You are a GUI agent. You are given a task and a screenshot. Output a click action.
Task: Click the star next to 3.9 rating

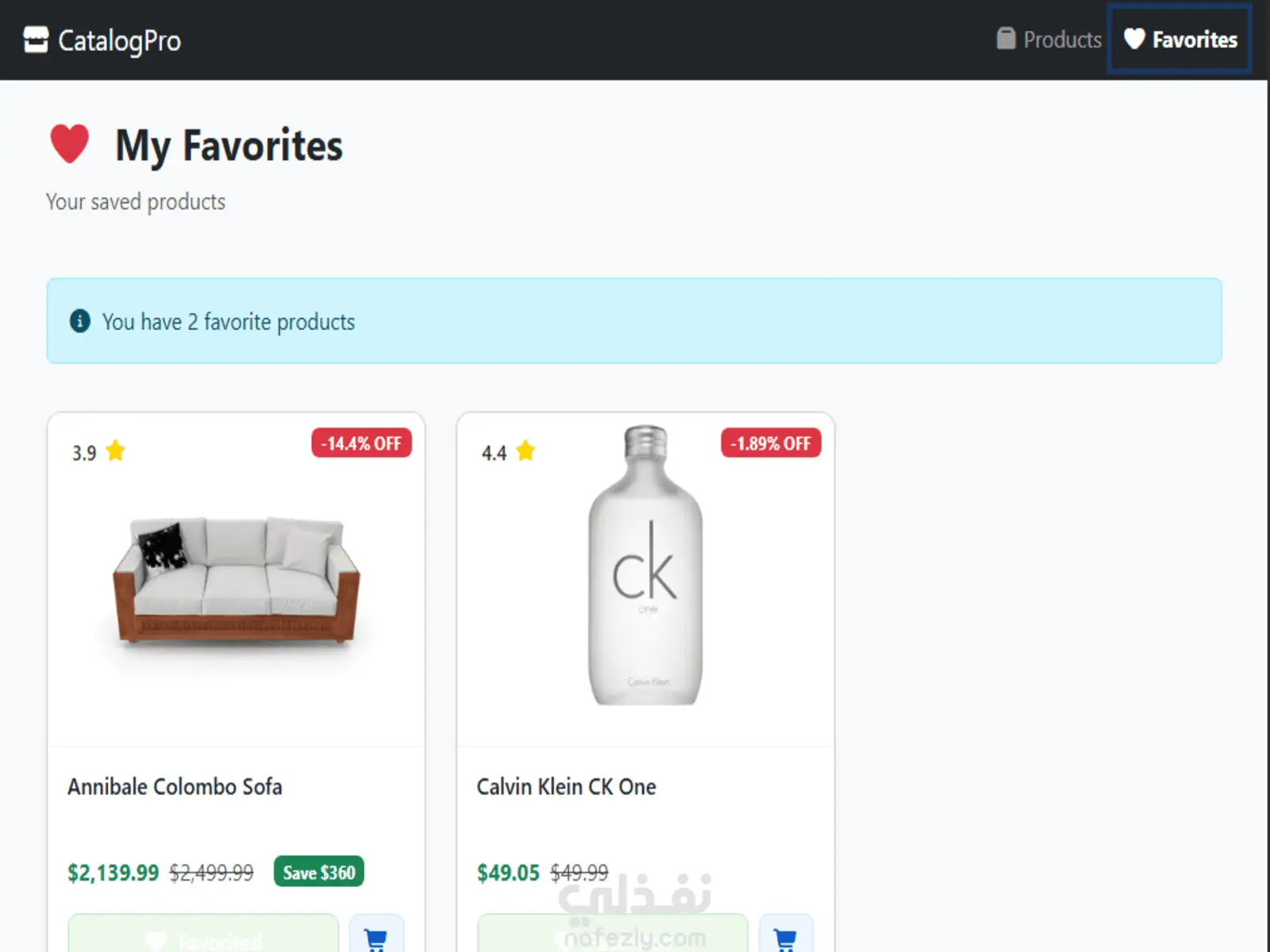116,451
